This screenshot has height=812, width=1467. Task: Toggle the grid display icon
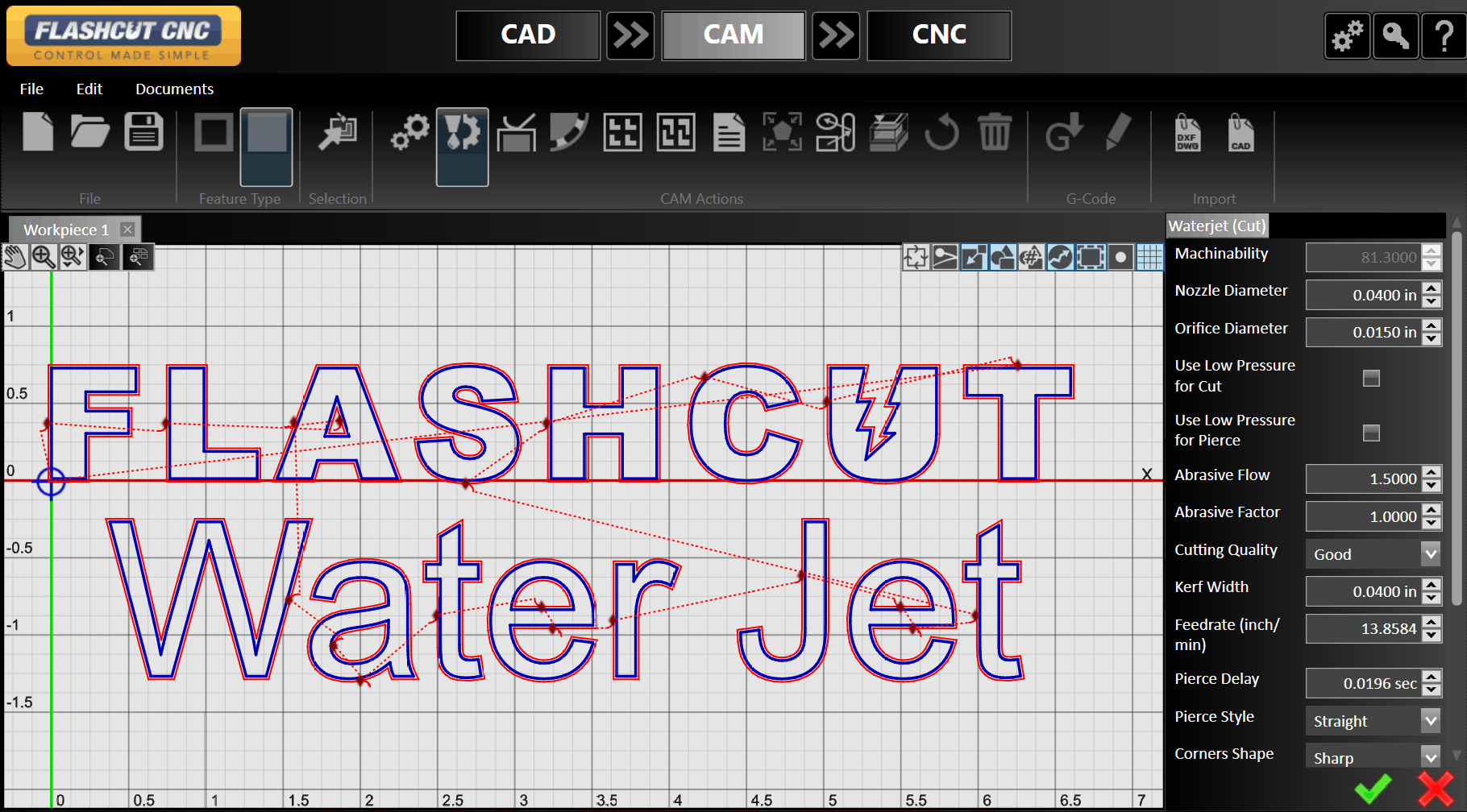pyautogui.click(x=1149, y=258)
